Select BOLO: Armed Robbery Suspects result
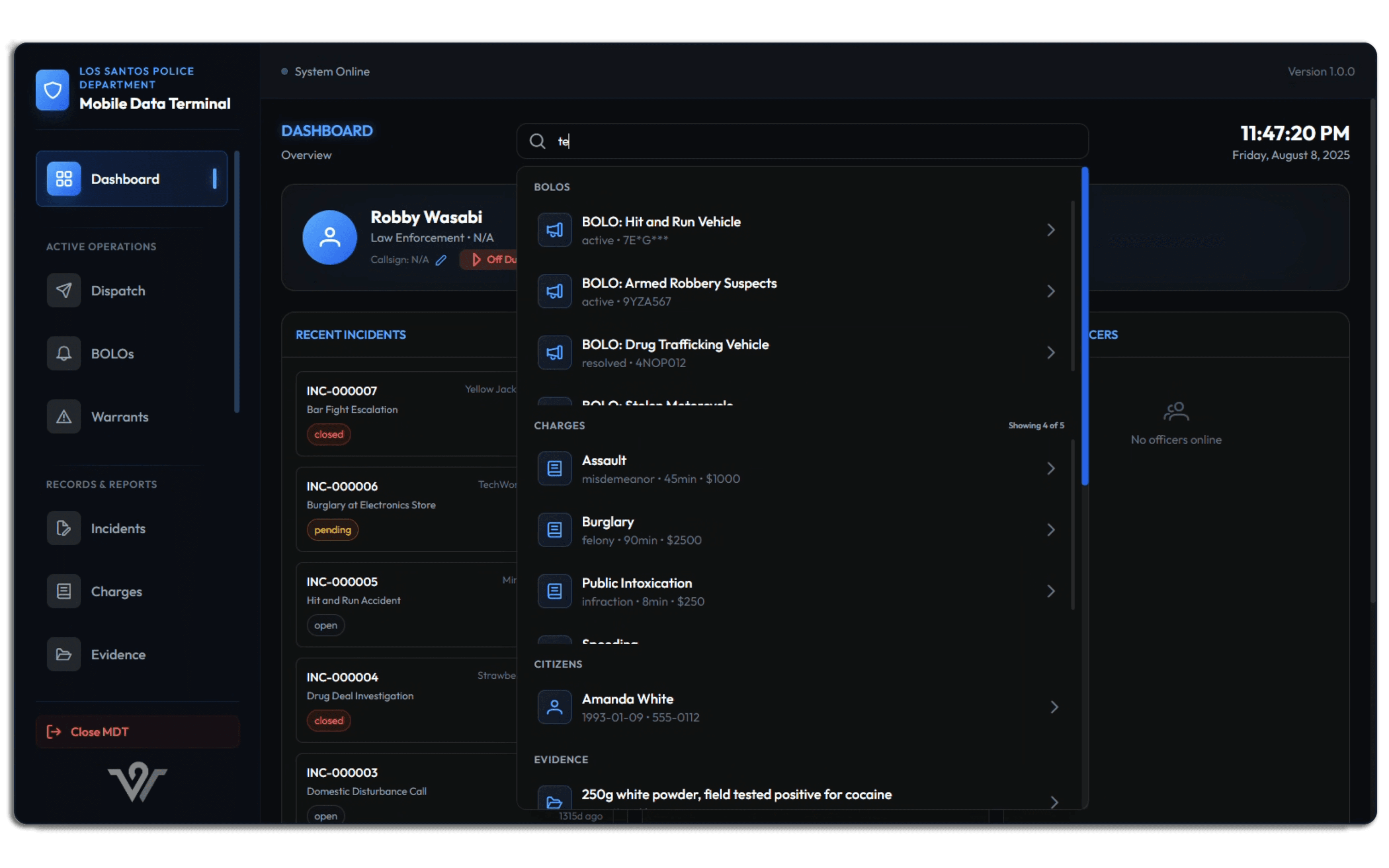 [x=798, y=292]
